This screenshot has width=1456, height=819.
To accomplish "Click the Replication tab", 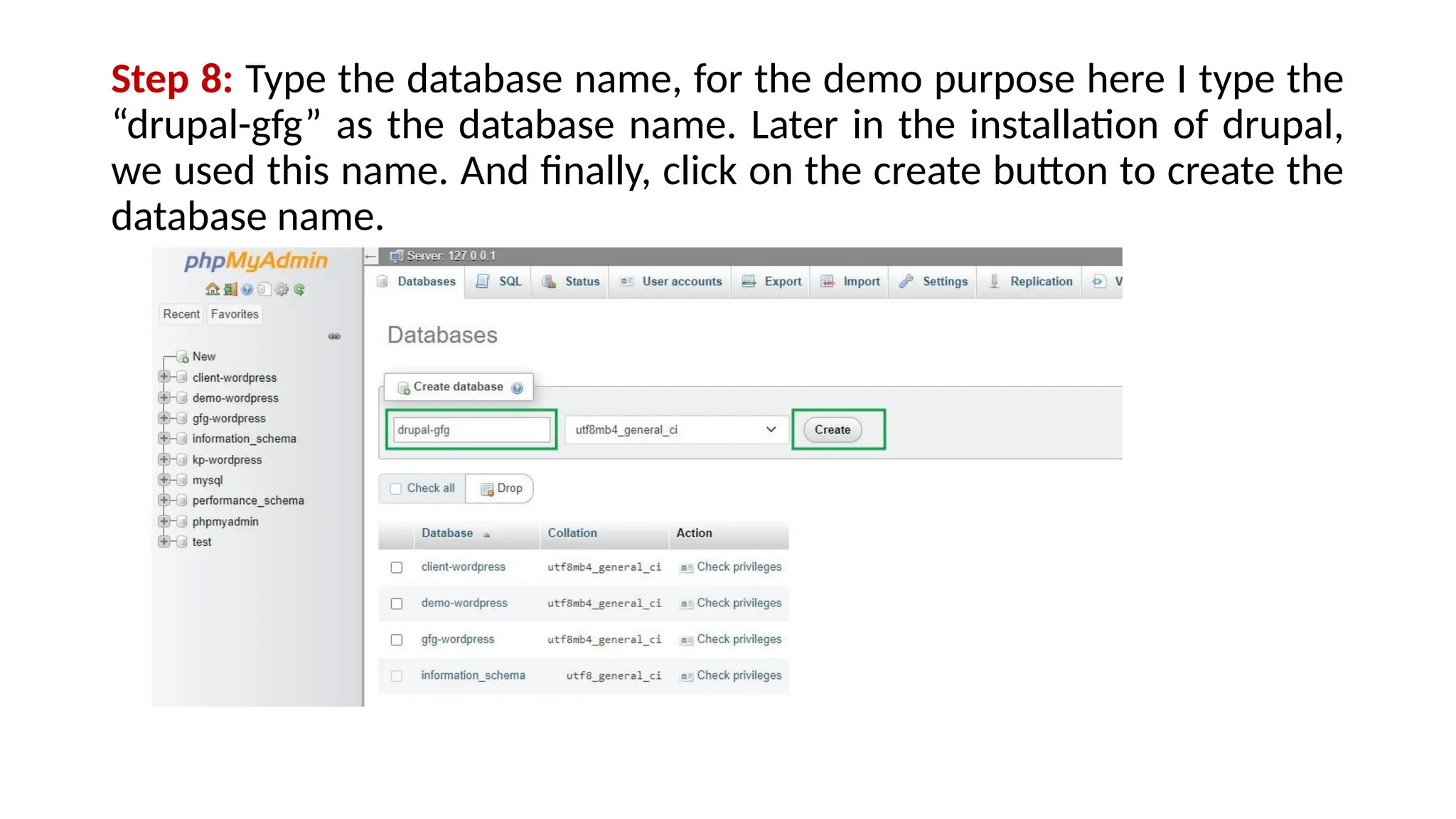I will [x=1030, y=282].
